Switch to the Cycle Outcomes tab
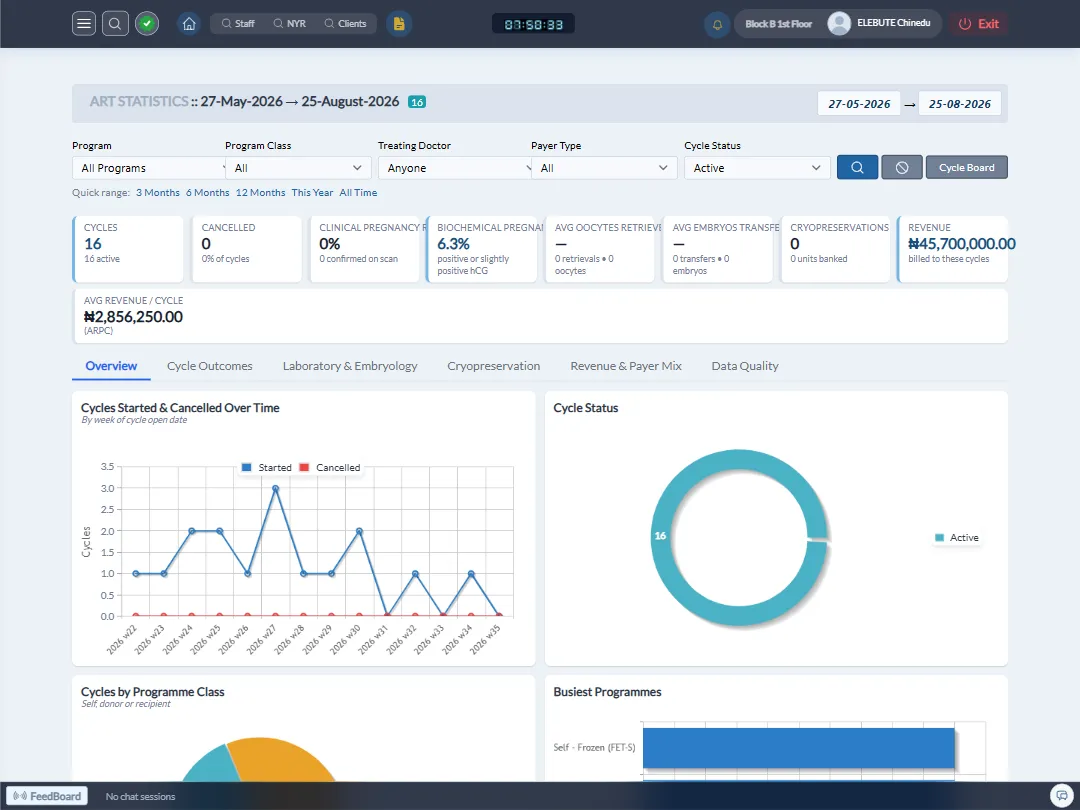Screen dimensions: 1080x810 (x=209, y=366)
